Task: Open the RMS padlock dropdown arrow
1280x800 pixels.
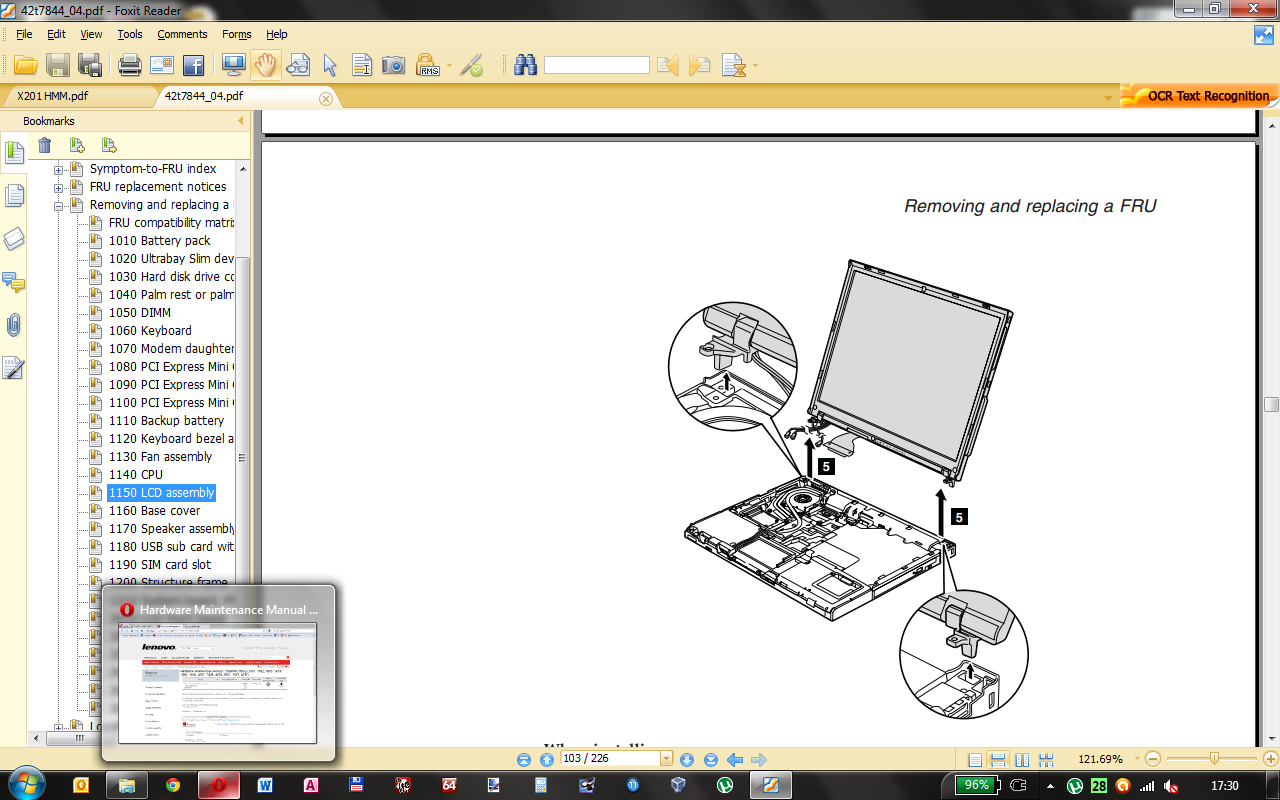Action: point(449,67)
